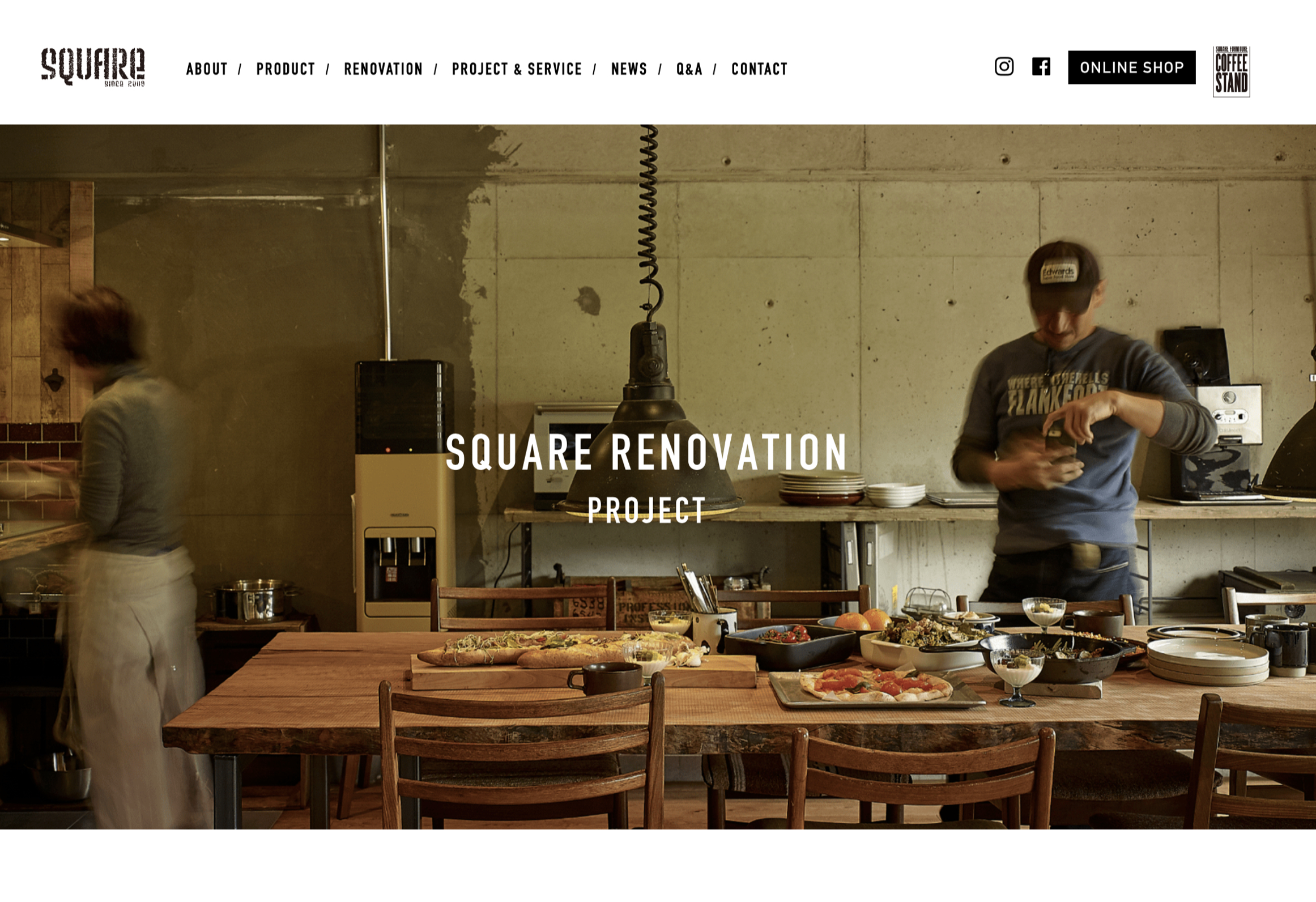Select RENOVATION in the navigation bar

tap(384, 69)
